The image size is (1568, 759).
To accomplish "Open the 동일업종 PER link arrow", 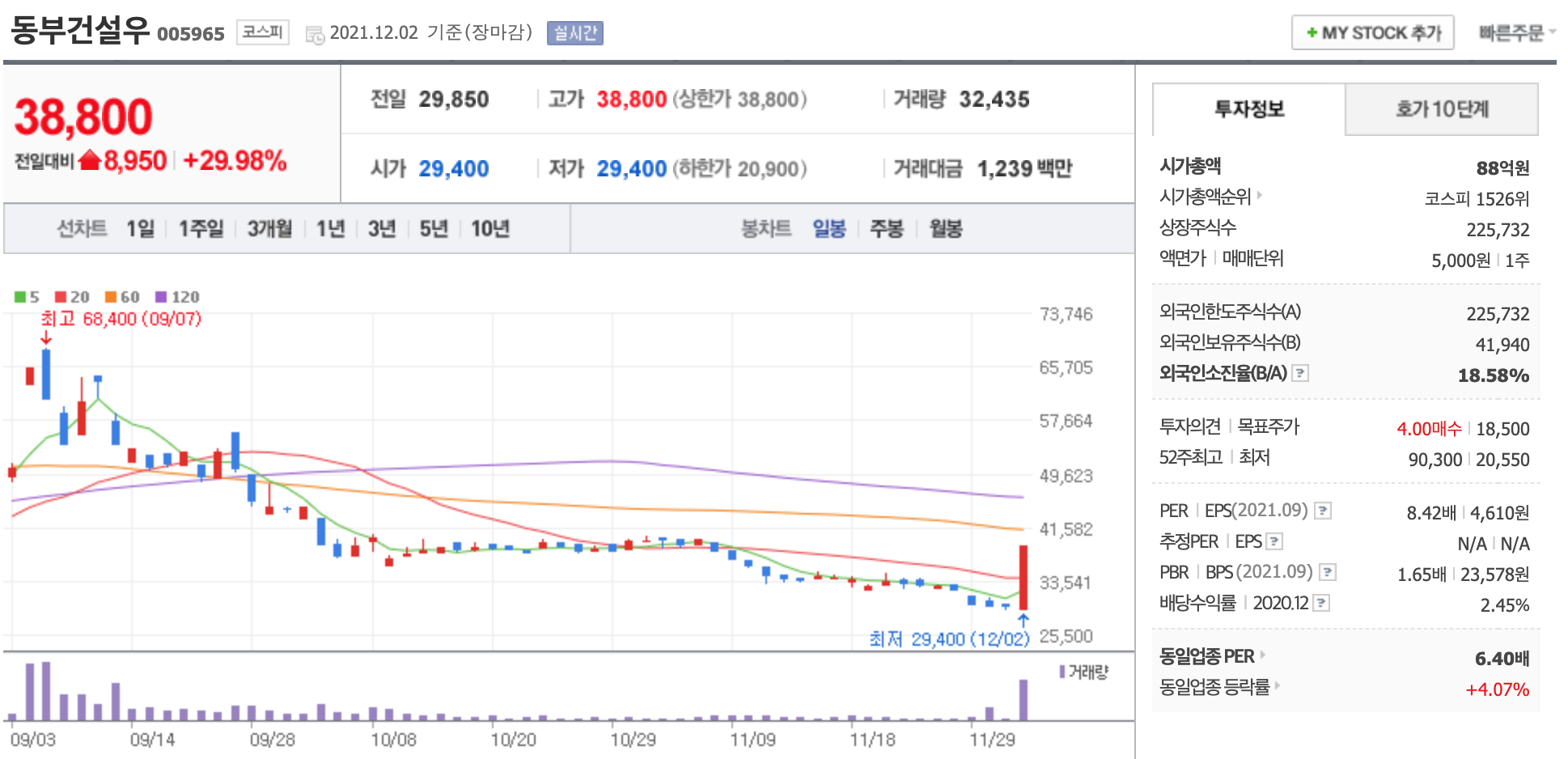I will coord(1262,655).
